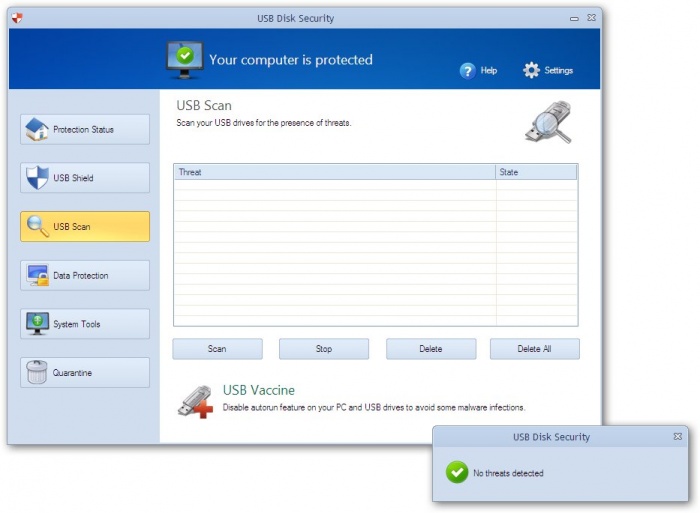700x513 pixels.
Task: Select the USB Scan sidebar button
Action: (x=85, y=226)
